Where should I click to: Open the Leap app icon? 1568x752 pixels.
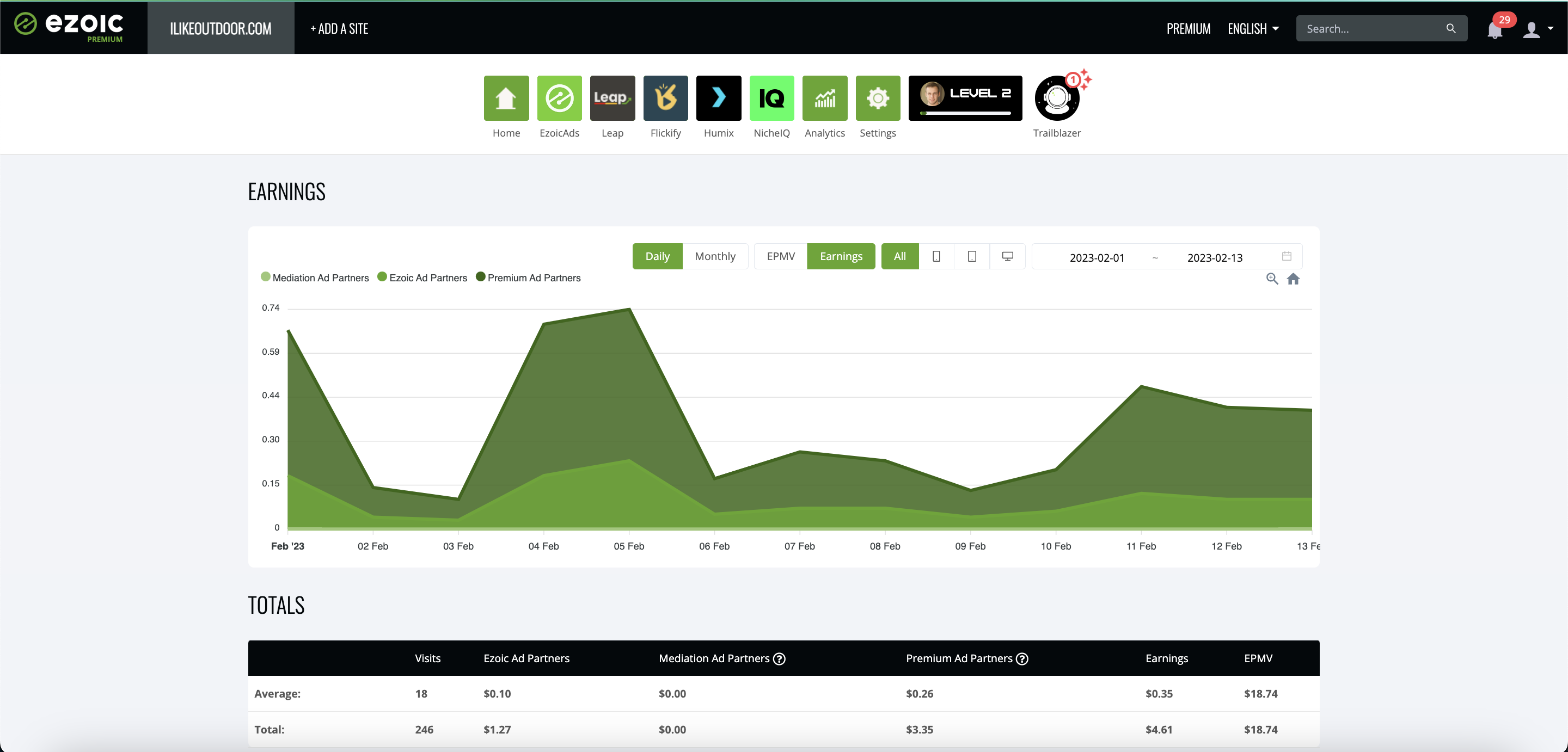pos(612,98)
